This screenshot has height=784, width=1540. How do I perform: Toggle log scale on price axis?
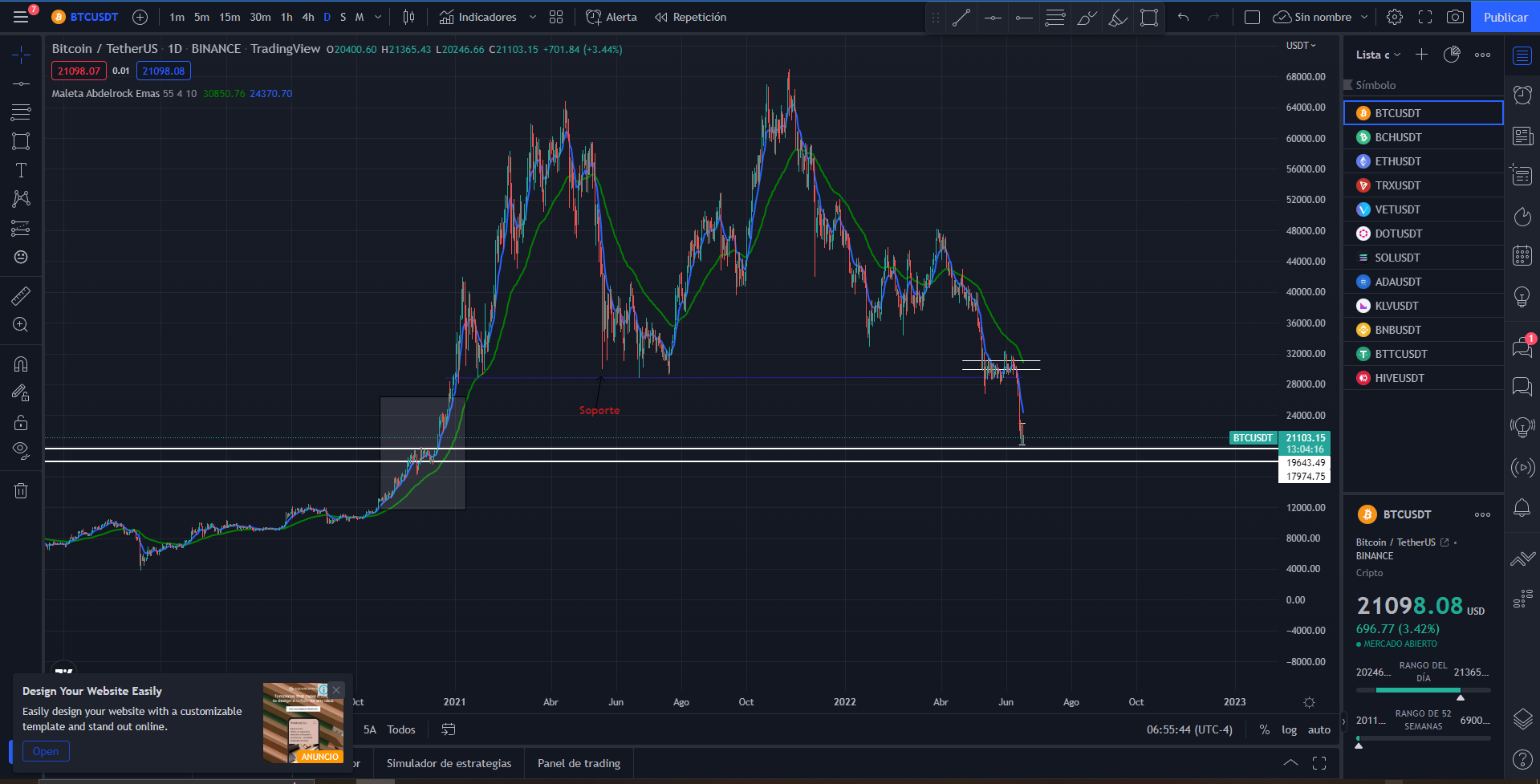[1289, 729]
